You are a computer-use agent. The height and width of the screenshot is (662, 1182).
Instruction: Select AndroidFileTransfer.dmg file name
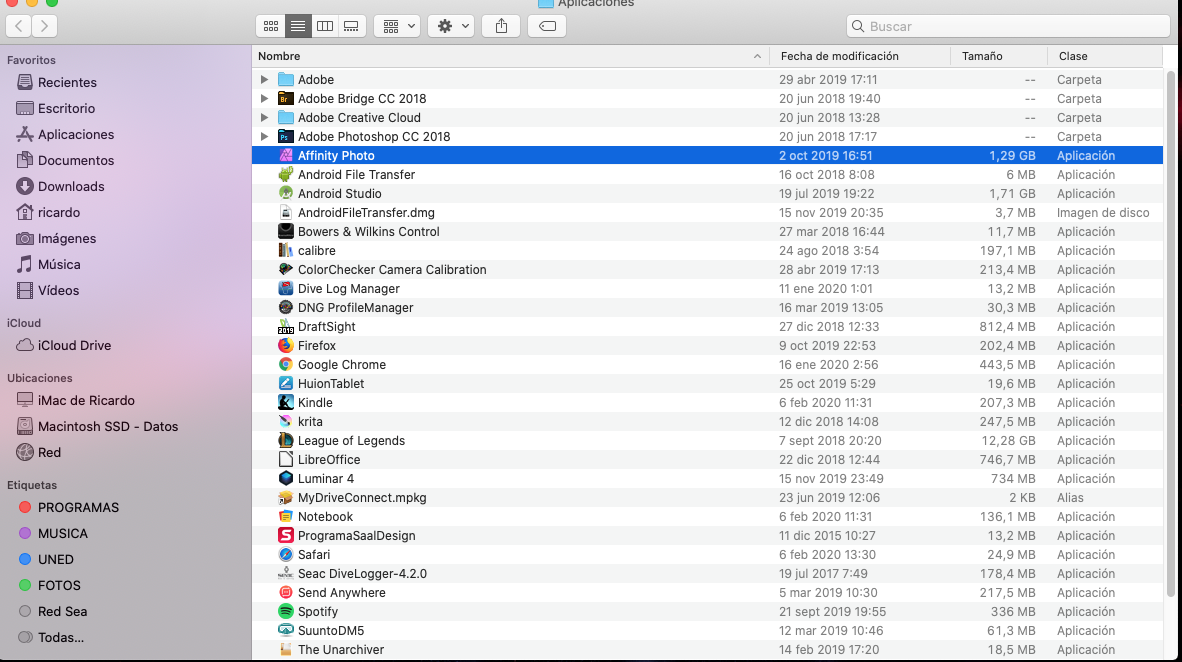pos(366,213)
